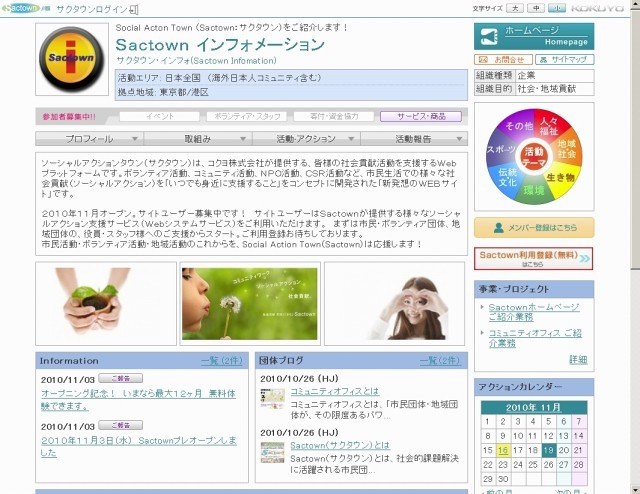Select the サービス・商品 tab

pos(421,116)
